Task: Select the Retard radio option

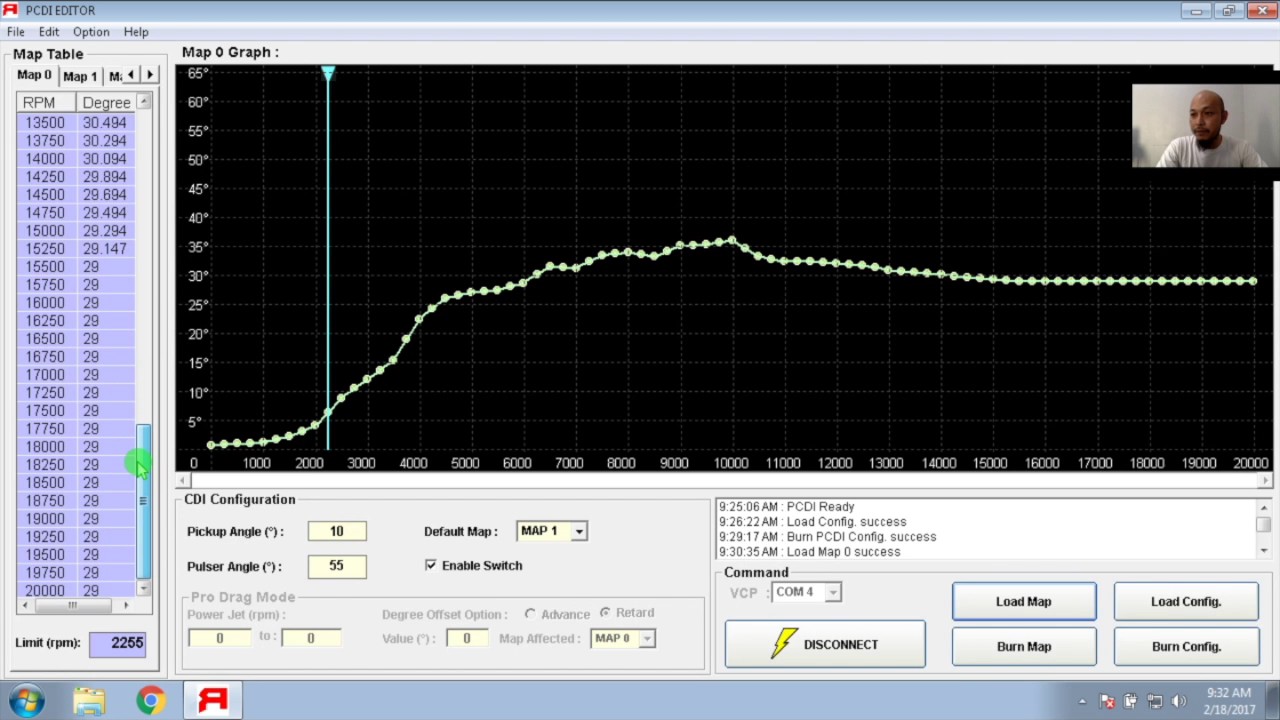Action: [x=605, y=612]
